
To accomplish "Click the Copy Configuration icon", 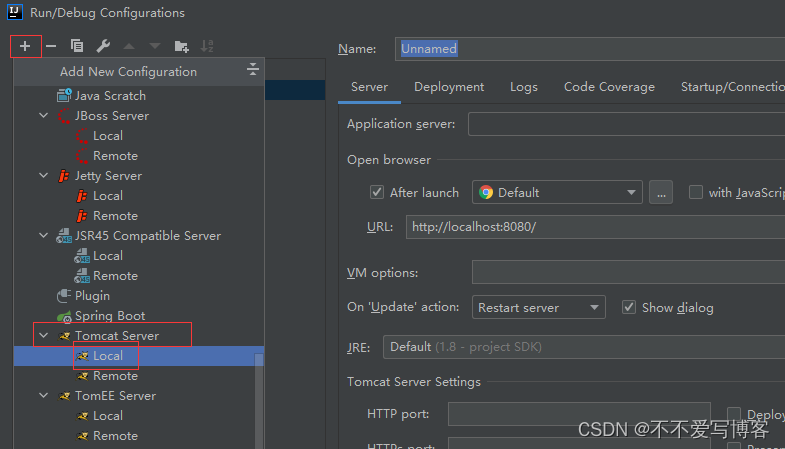I will tap(77, 46).
